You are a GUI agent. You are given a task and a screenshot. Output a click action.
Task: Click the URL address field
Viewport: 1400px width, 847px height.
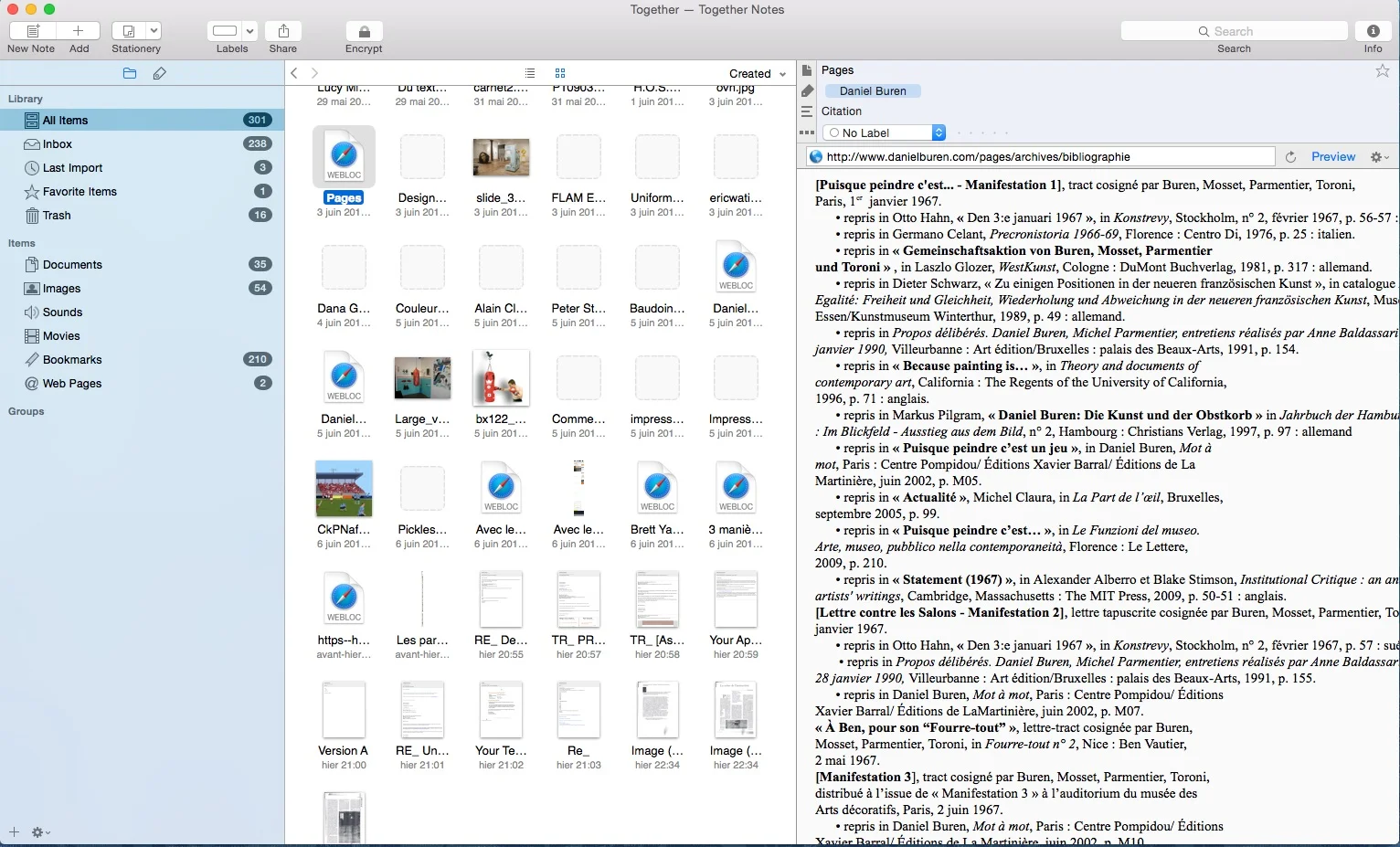(x=1041, y=156)
